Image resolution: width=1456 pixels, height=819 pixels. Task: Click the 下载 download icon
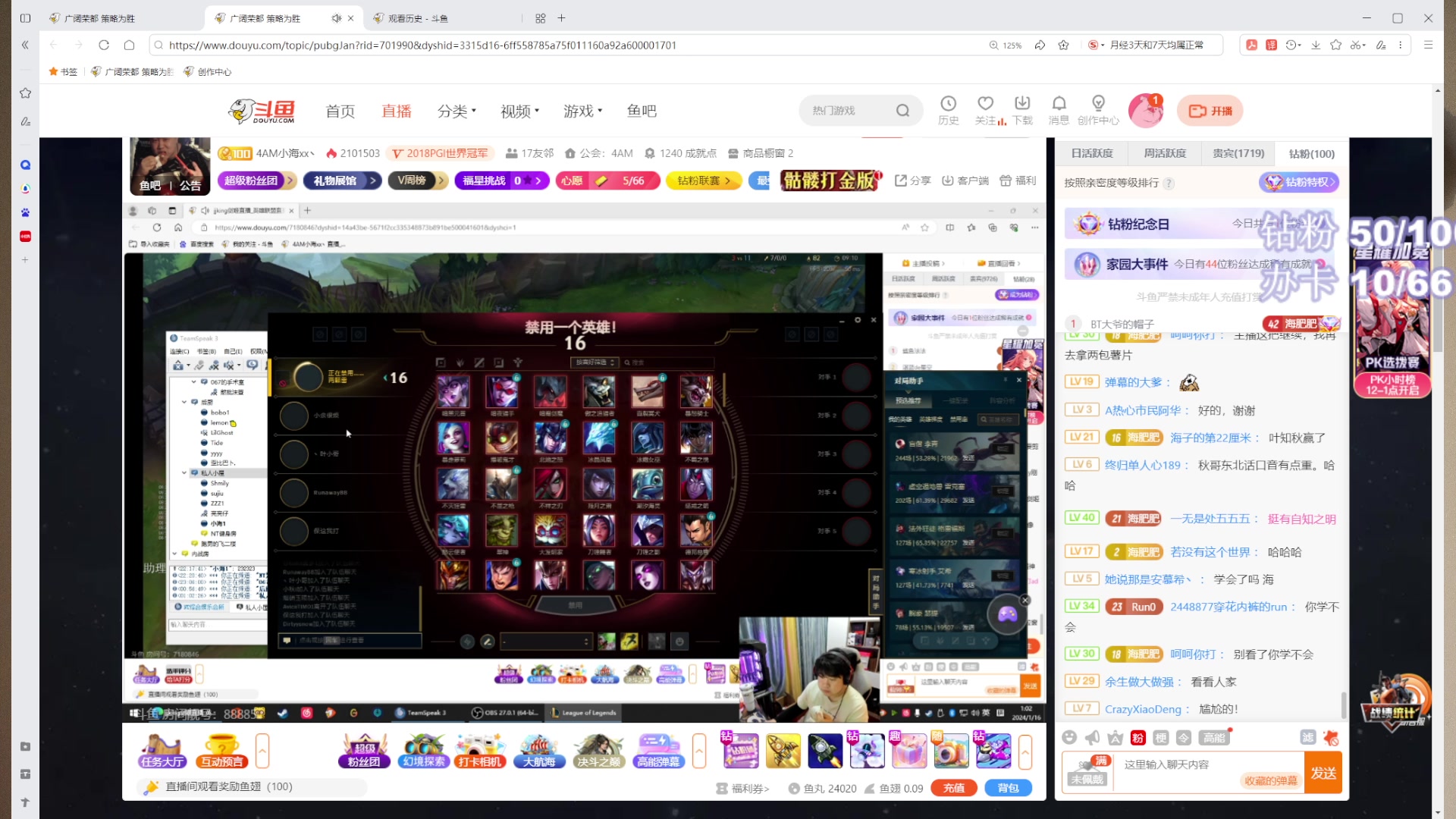tap(1022, 110)
